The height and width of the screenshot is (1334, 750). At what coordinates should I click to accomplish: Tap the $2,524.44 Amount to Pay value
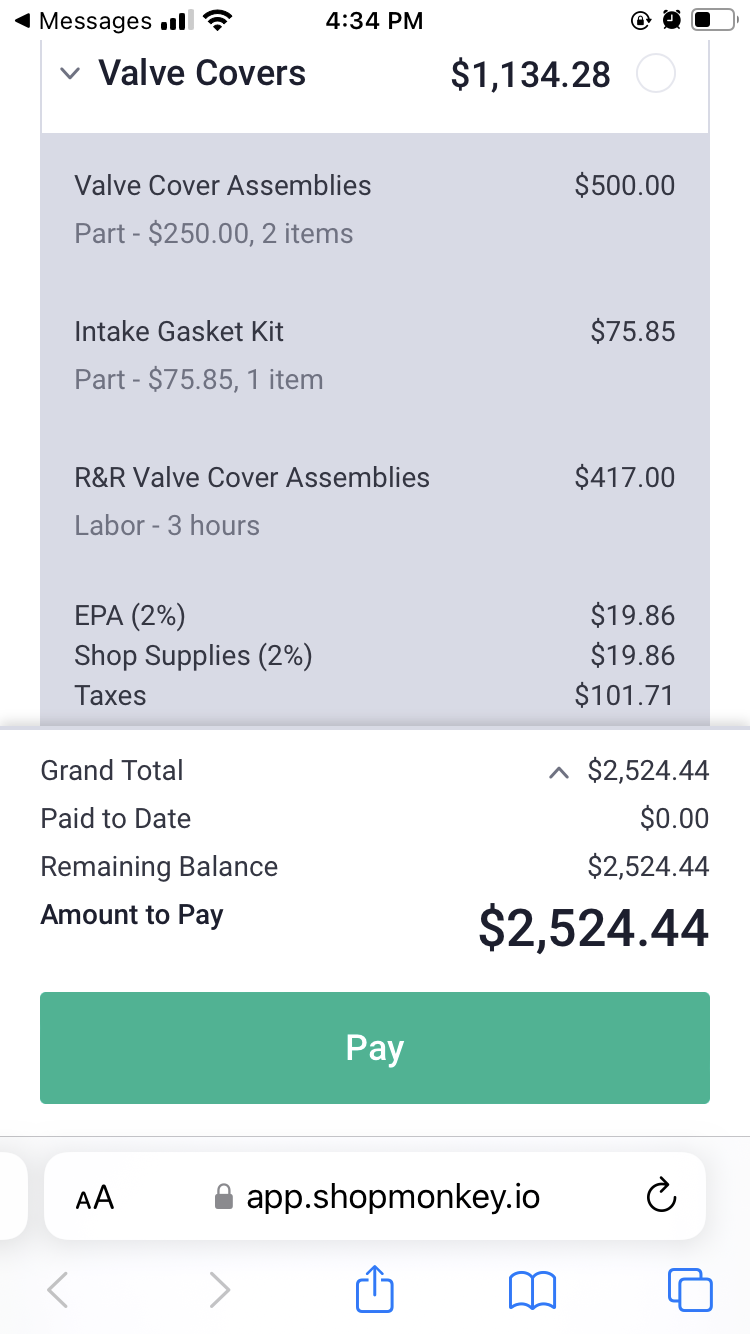(x=594, y=928)
